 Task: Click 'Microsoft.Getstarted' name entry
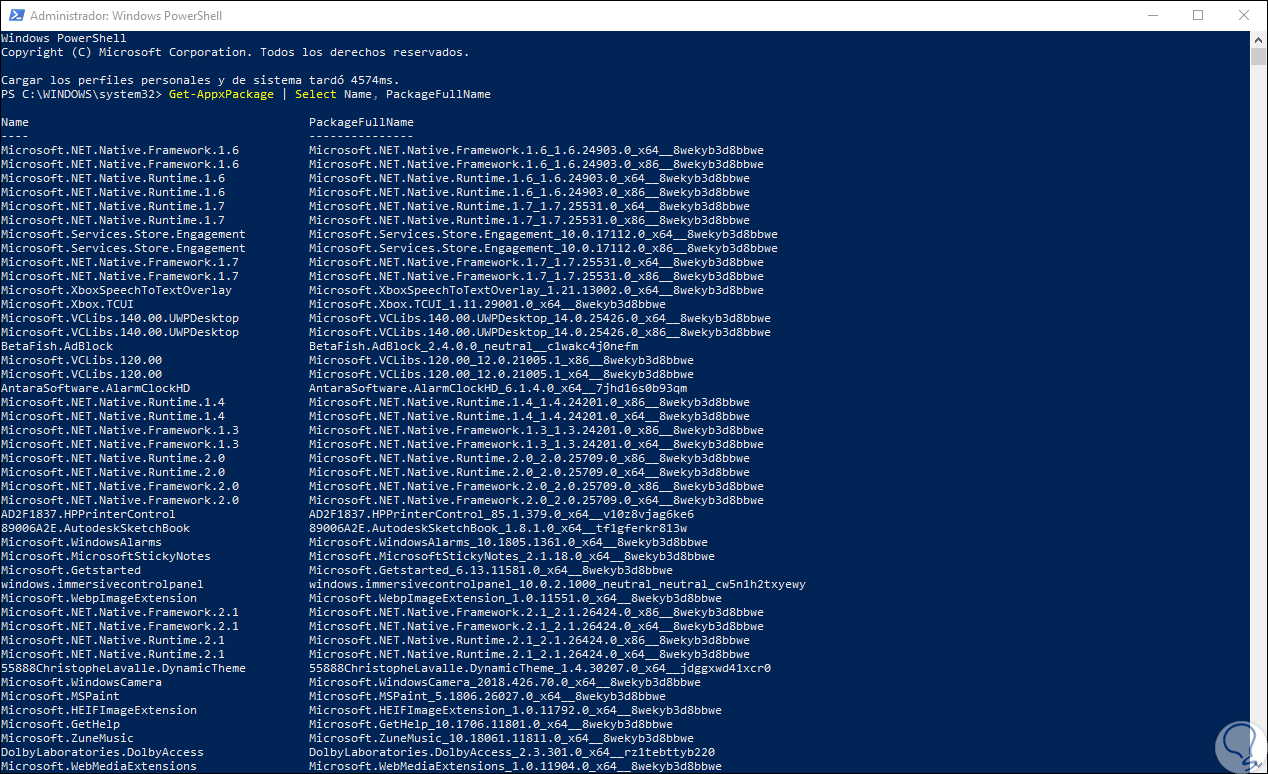pos(71,570)
